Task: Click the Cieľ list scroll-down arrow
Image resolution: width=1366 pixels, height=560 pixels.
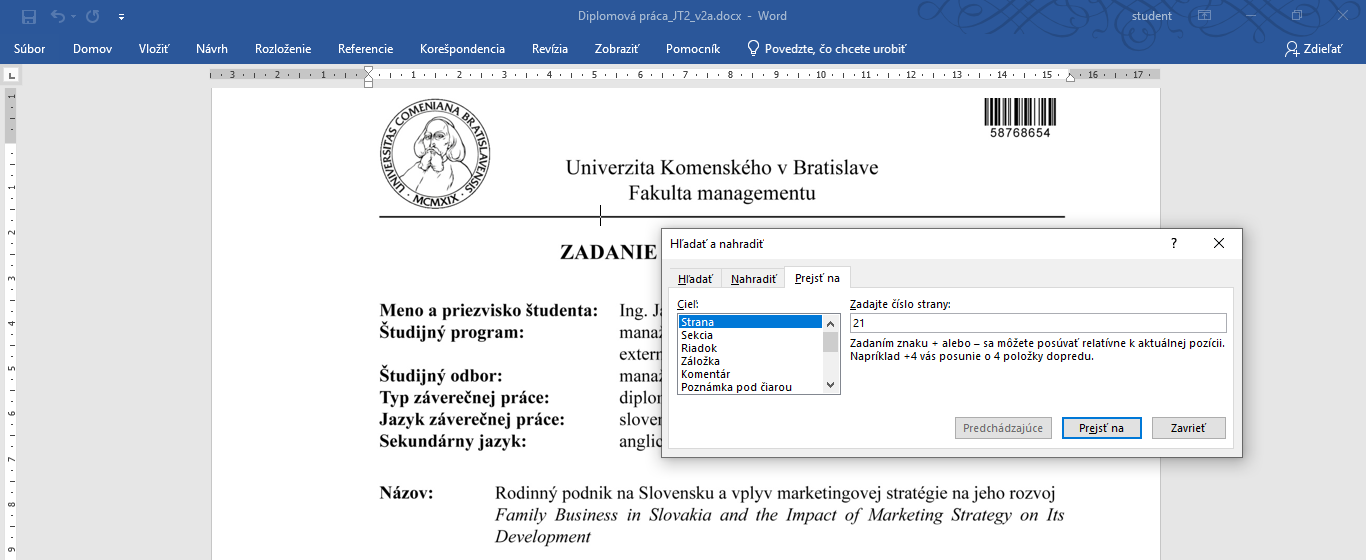Action: 830,385
